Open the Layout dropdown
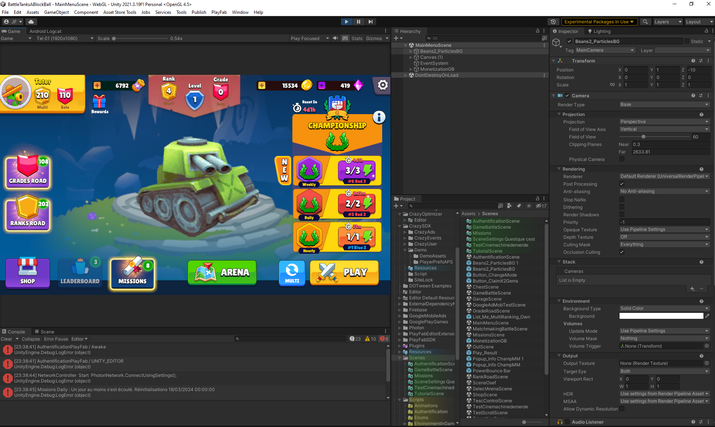715x427 pixels. tap(698, 21)
